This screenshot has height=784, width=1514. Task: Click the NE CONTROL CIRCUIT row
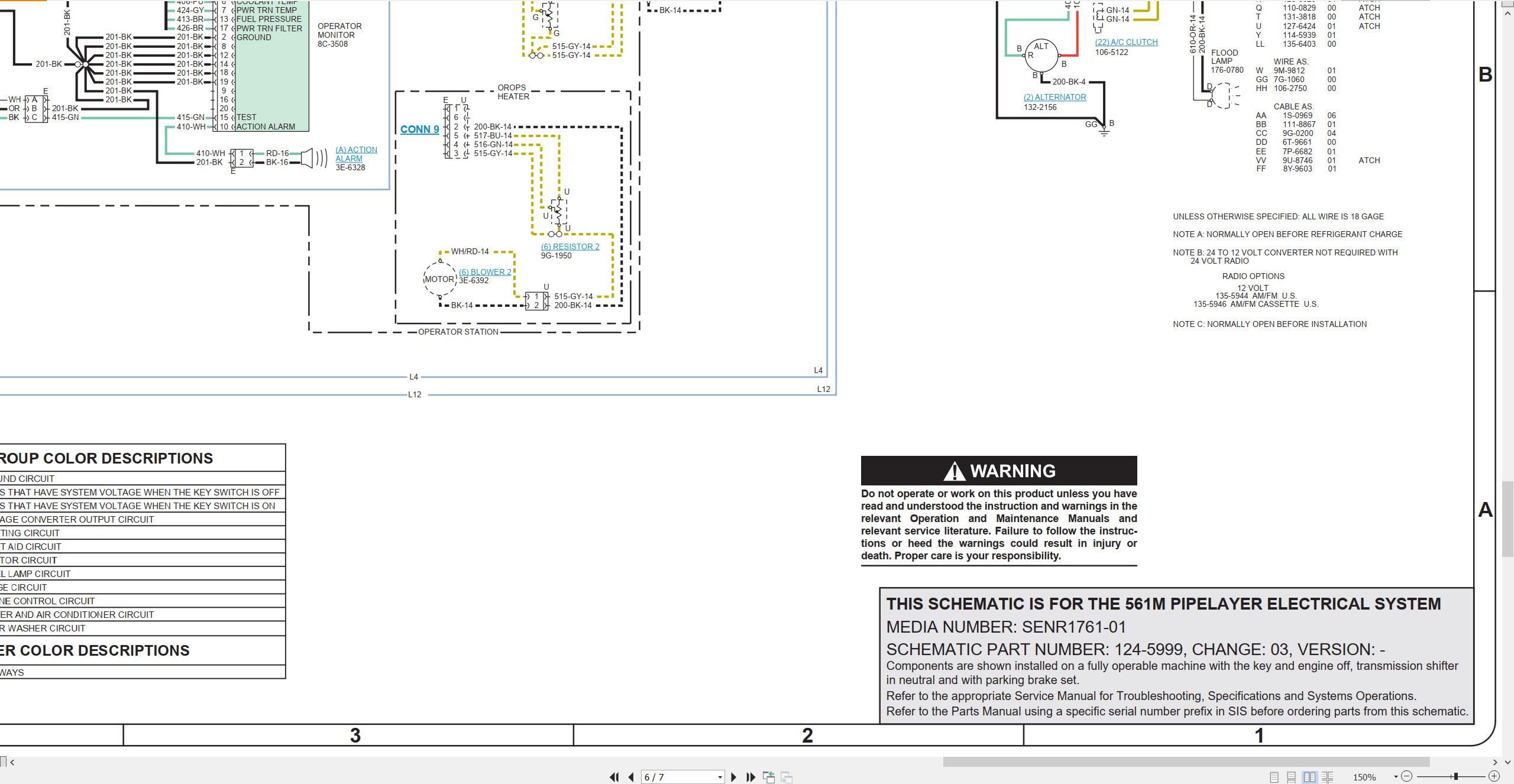(x=143, y=601)
